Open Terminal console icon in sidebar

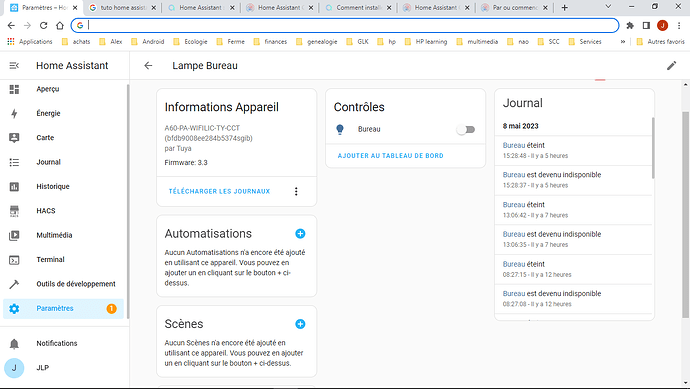coord(14,260)
